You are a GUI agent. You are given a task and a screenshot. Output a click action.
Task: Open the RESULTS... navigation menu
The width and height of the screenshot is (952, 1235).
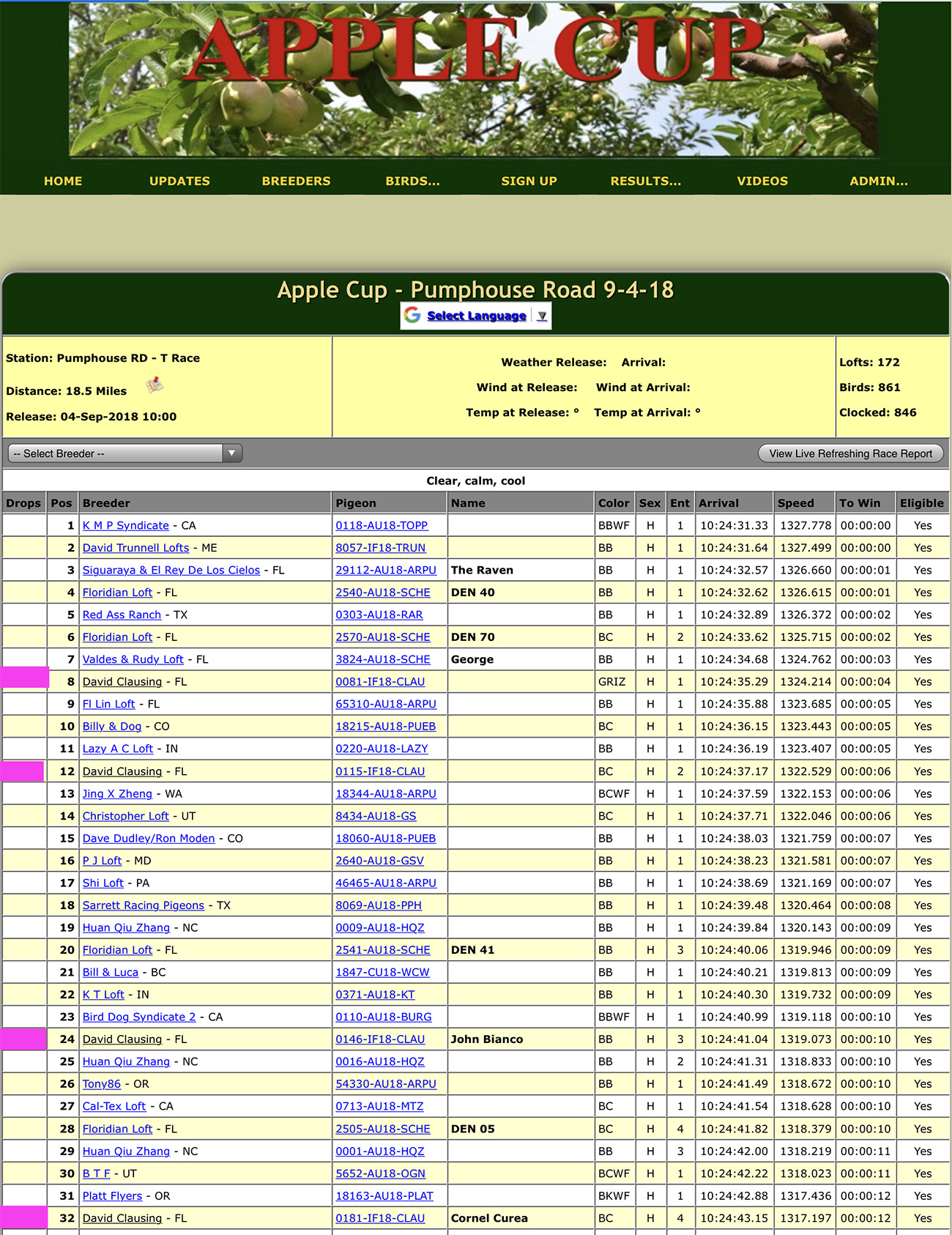[x=645, y=181]
